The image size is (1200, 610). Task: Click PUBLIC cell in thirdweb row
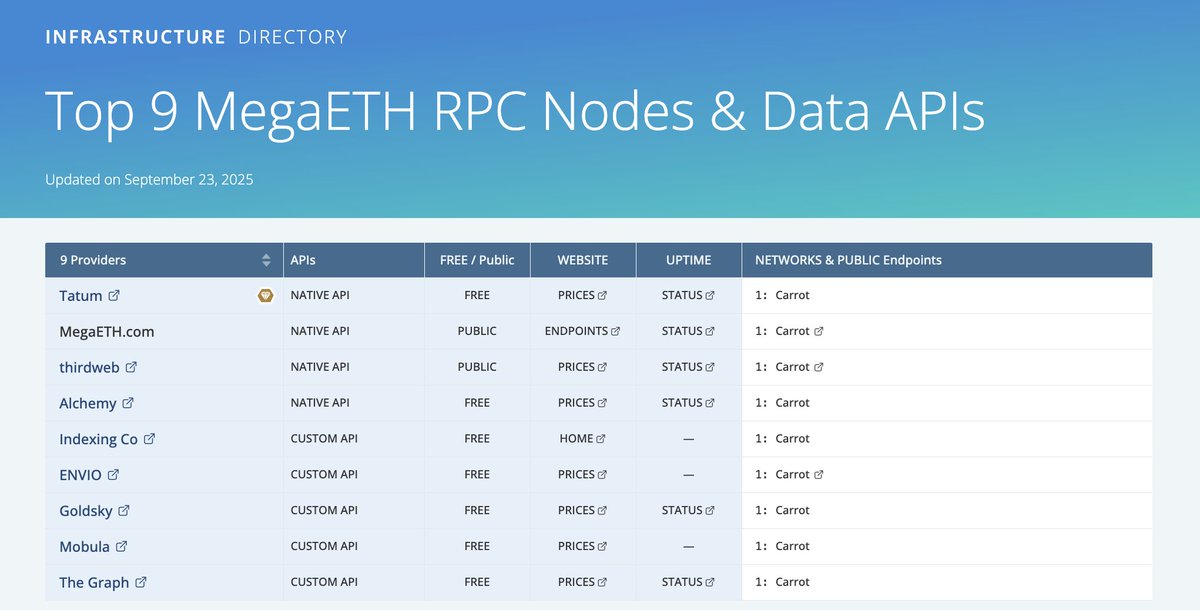tap(477, 367)
